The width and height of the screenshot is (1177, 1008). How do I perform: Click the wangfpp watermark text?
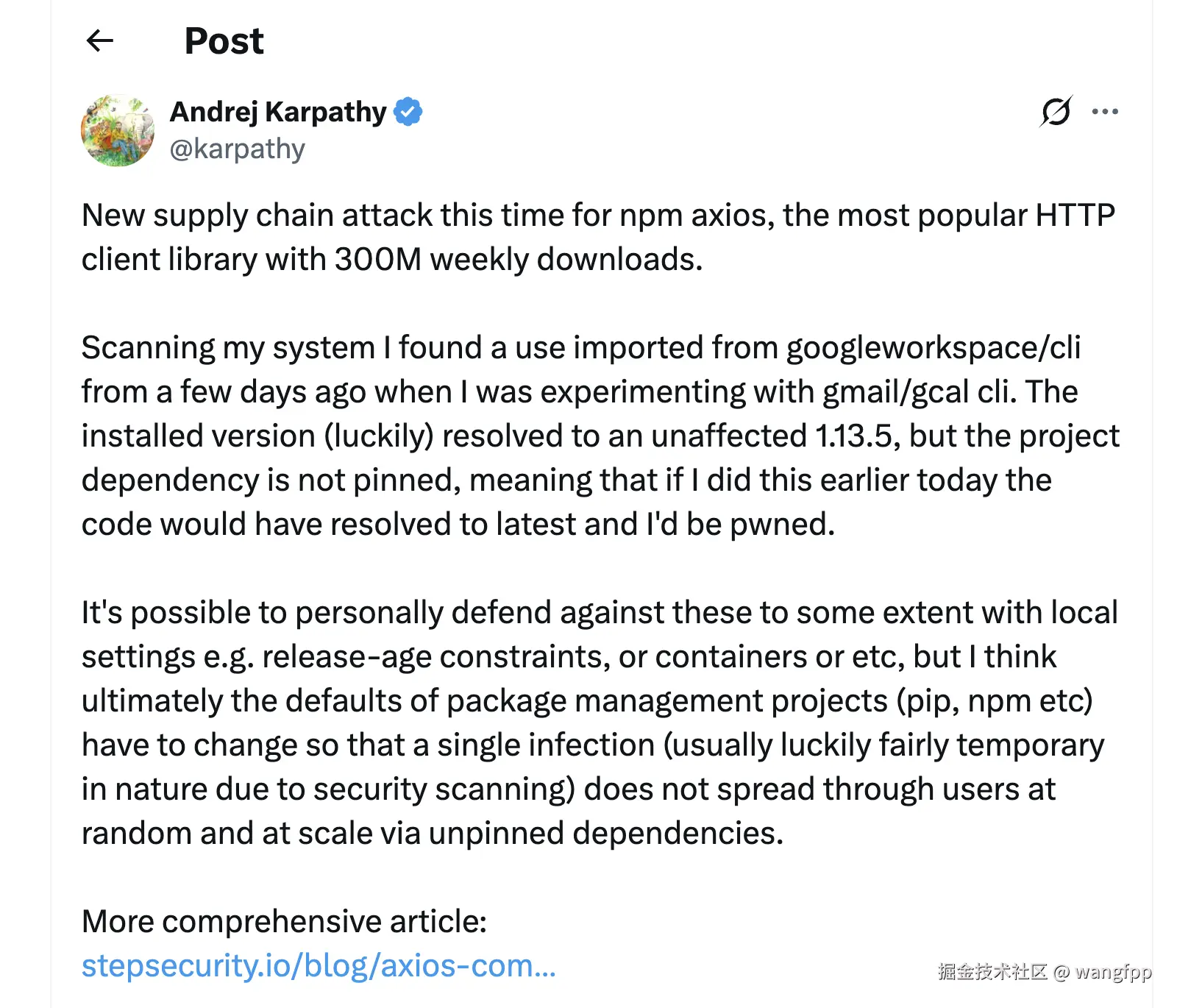click(1112, 972)
